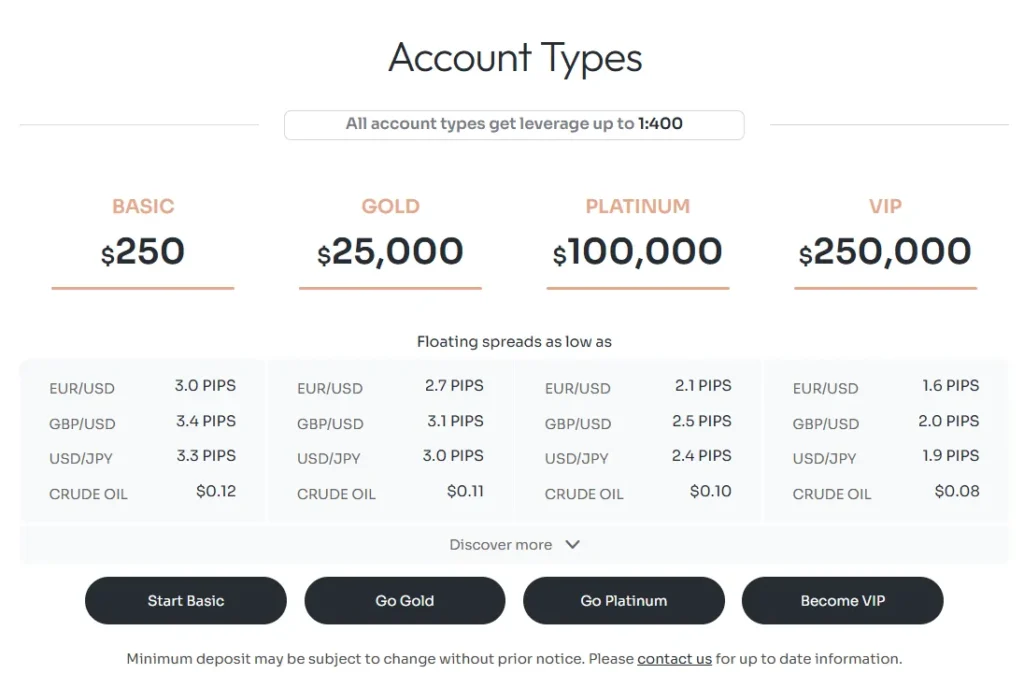1024x688 pixels.
Task: Click the $250,000 VIP deposit amount
Action: 885,252
